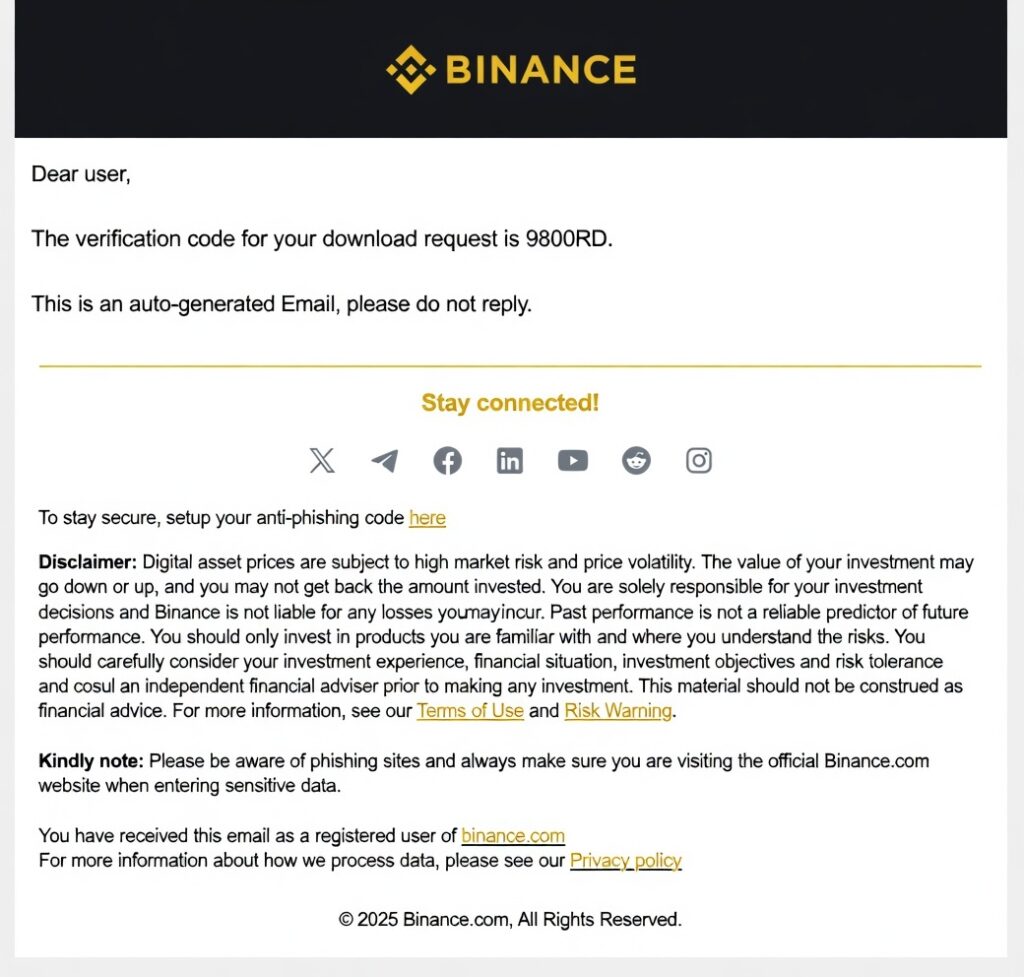Open the Terms of Use link
This screenshot has height=977, width=1024.
click(x=470, y=711)
